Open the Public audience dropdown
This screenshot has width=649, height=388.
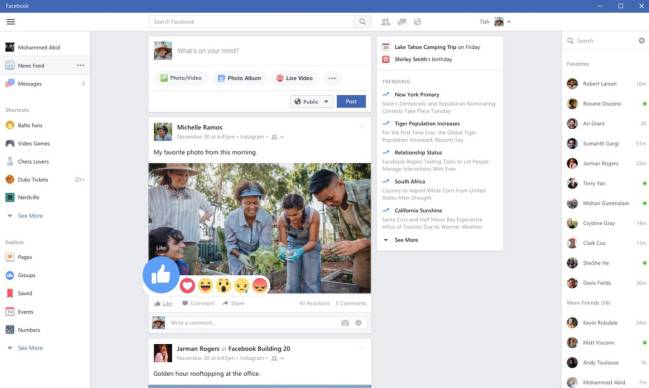tap(311, 101)
